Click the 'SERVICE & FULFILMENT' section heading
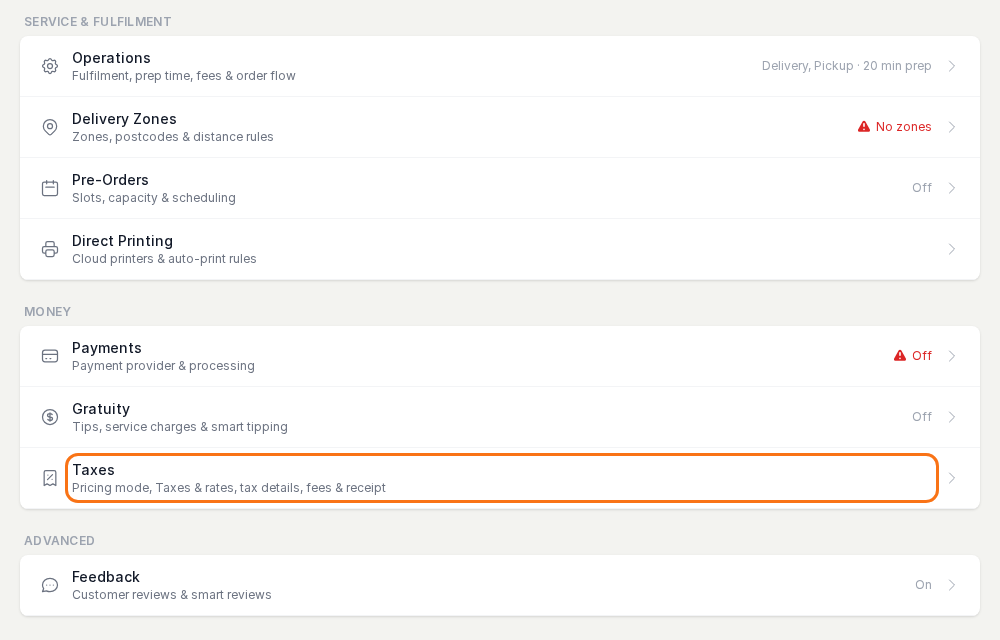Screen dimensions: 1000x640 pos(98,22)
